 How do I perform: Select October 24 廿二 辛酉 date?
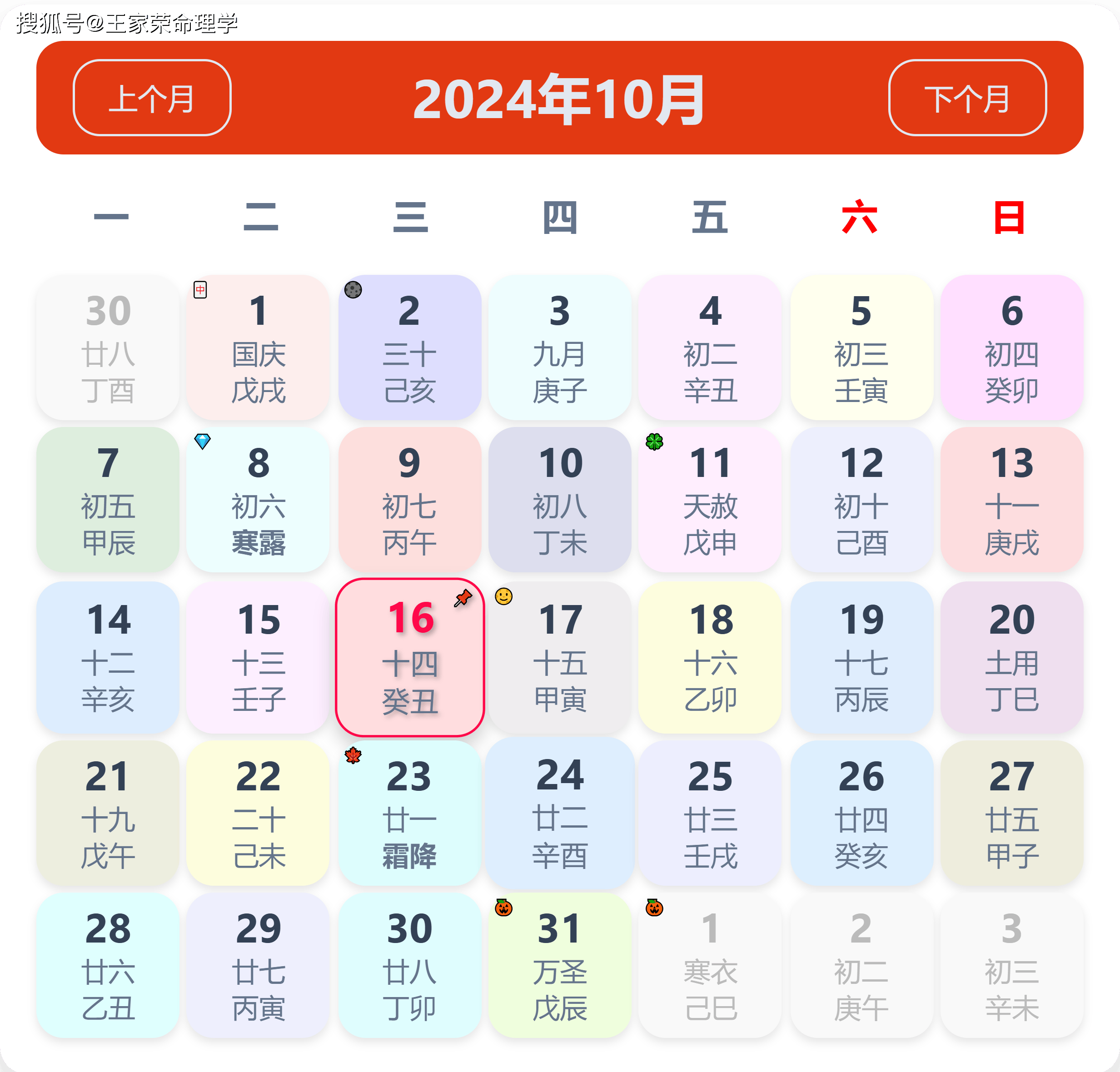point(560,813)
